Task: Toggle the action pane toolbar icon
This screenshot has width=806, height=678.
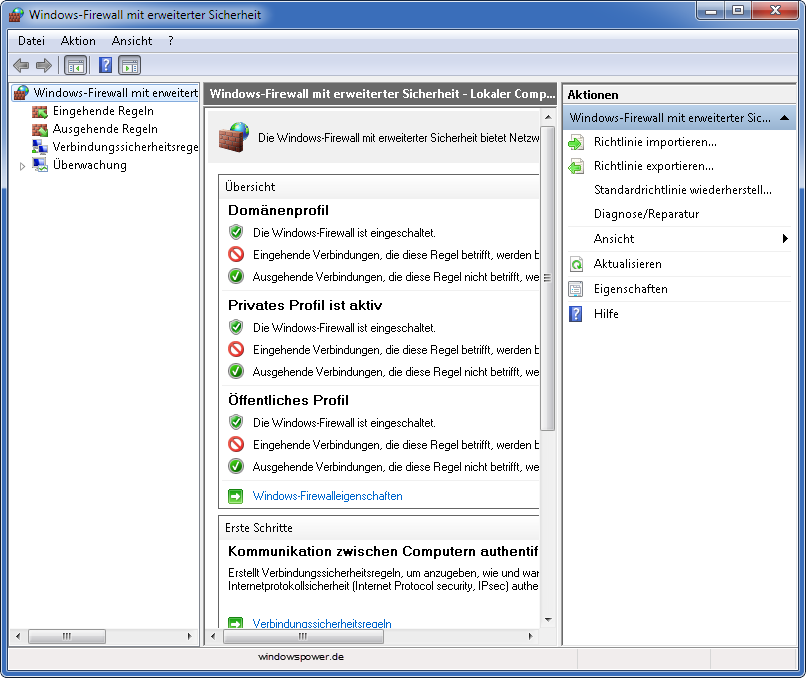Action: (x=130, y=66)
